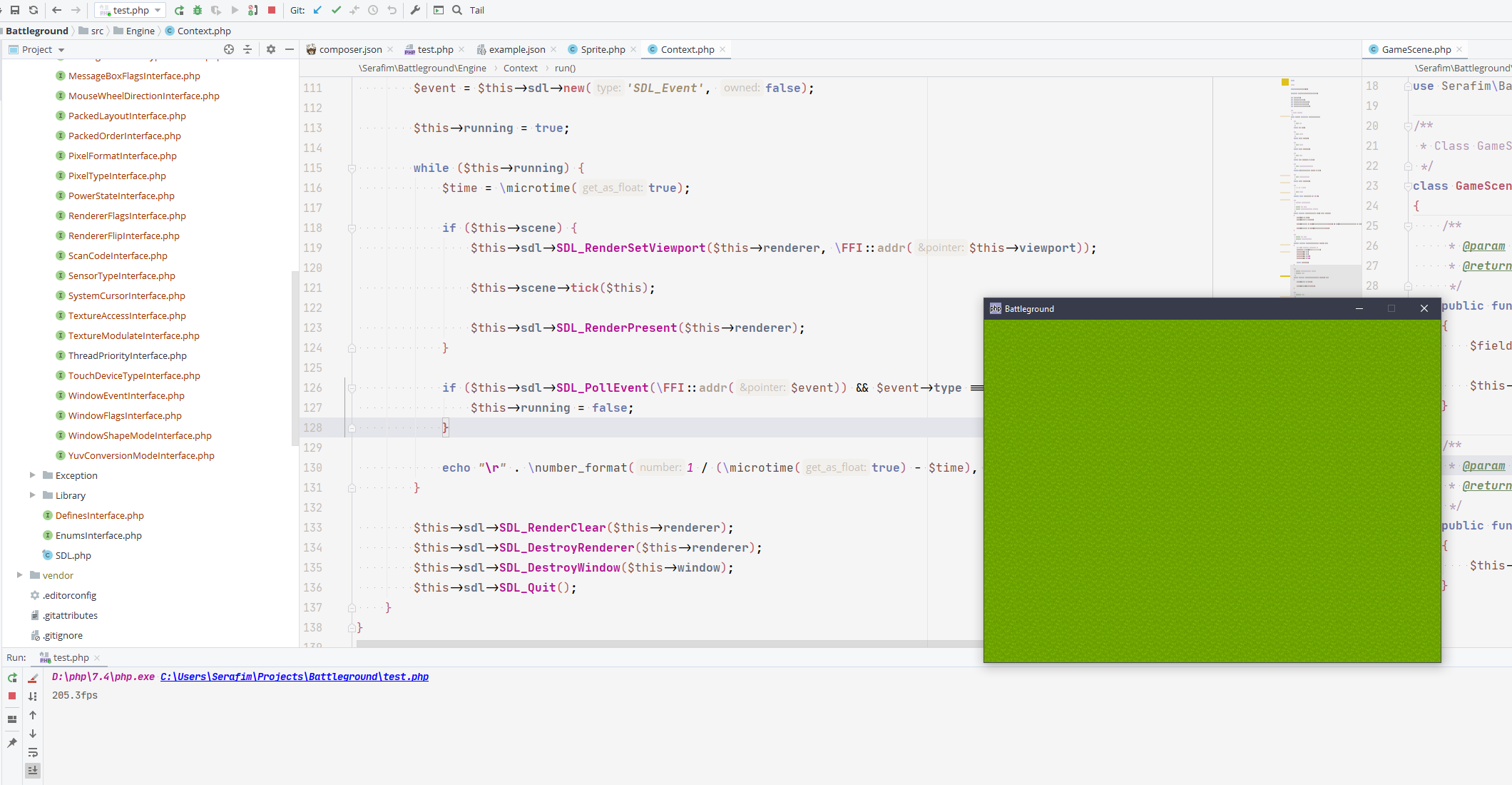
Task: Click Battleground in the breadcrumb bar
Action: [37, 31]
